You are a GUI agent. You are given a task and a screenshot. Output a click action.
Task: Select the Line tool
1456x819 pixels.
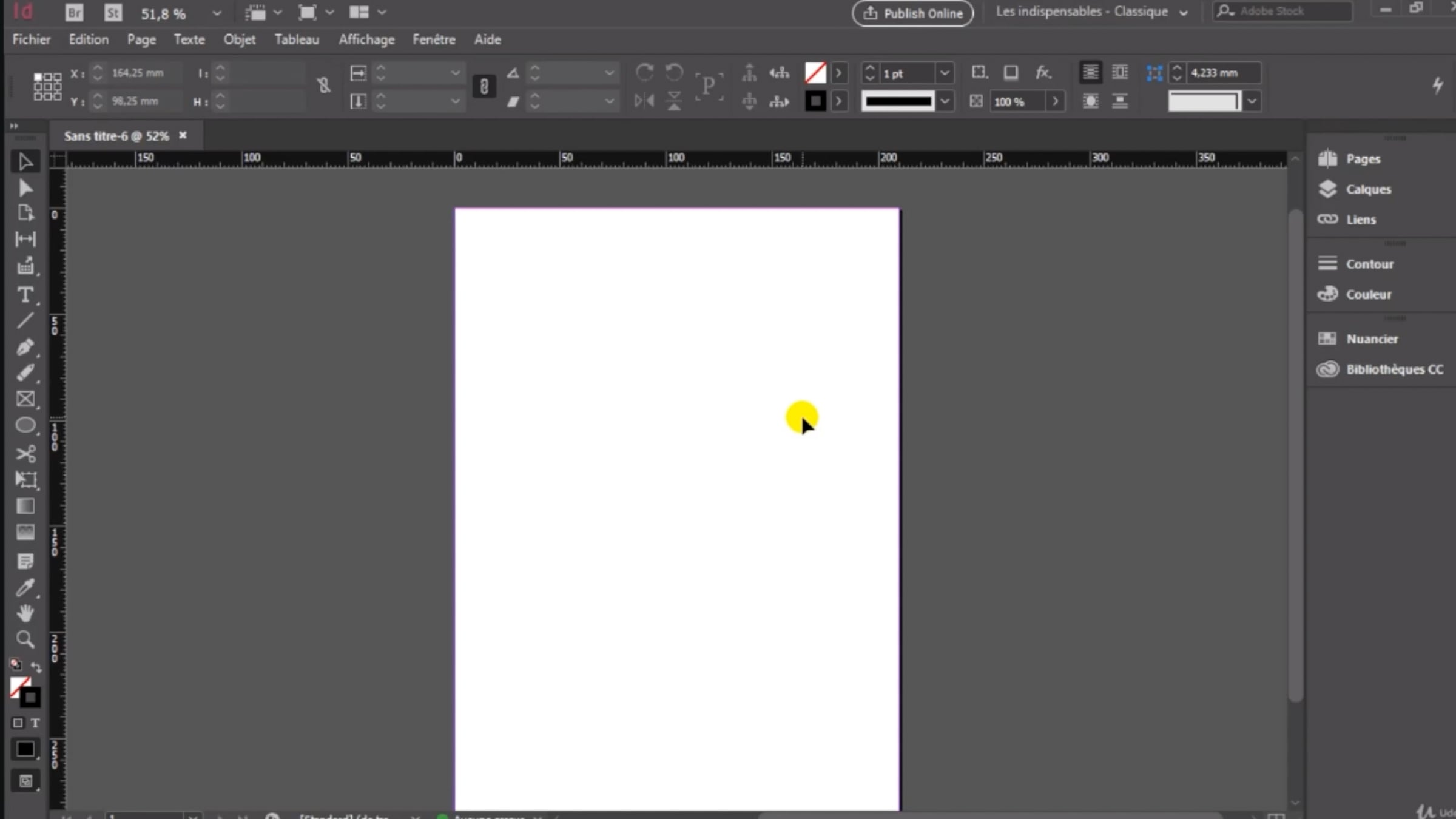[25, 321]
